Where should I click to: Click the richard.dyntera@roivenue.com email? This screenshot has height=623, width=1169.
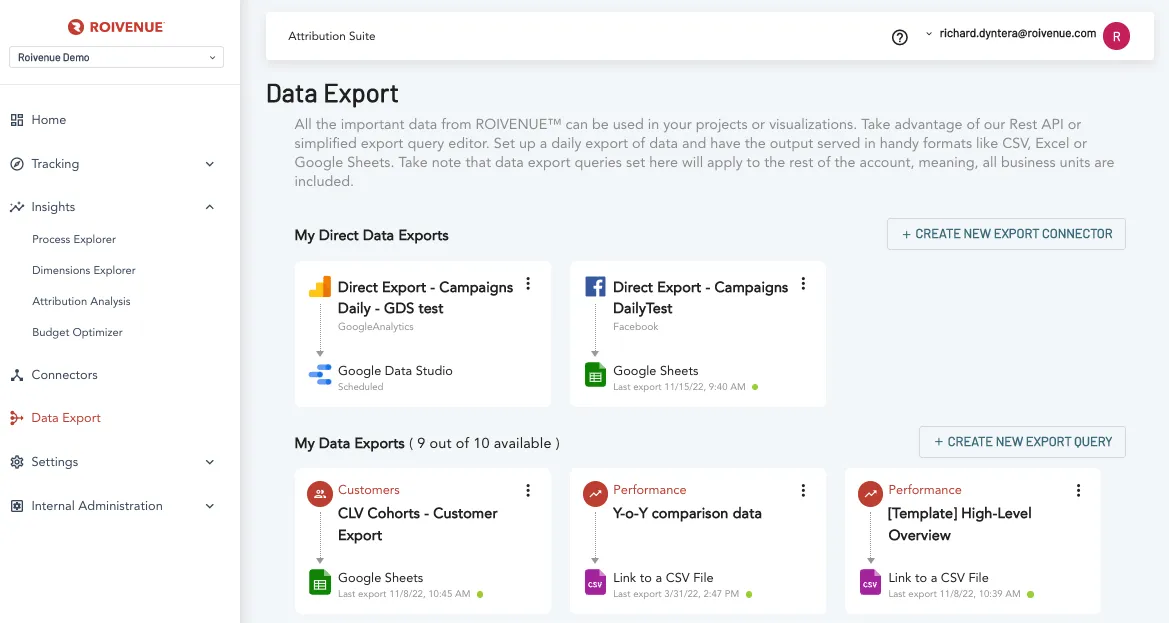pos(1018,34)
